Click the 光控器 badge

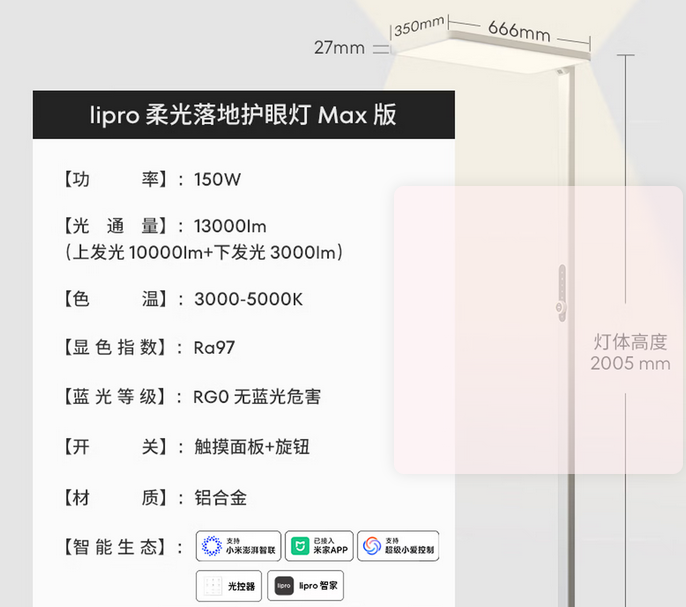(x=229, y=586)
